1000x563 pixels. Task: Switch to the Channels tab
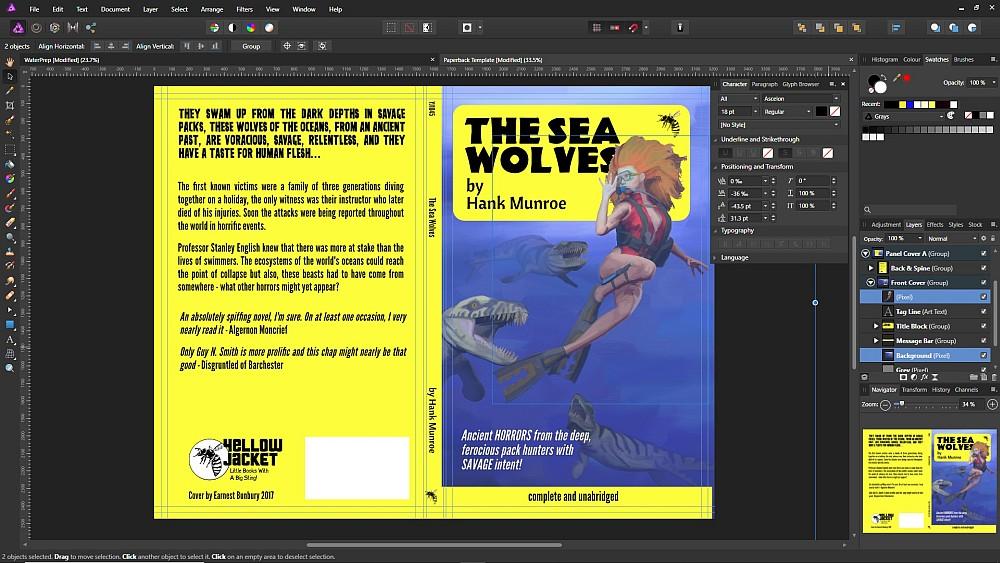[966, 390]
